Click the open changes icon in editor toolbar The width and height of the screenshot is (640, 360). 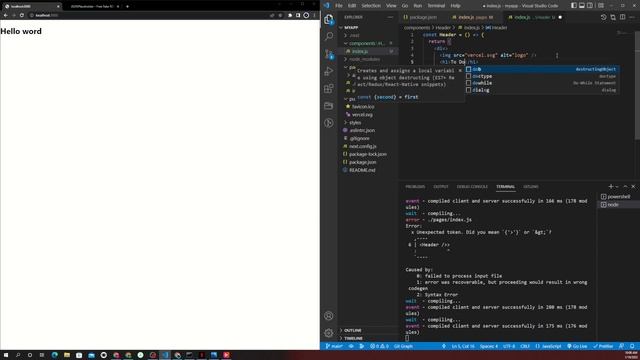pos(613,17)
